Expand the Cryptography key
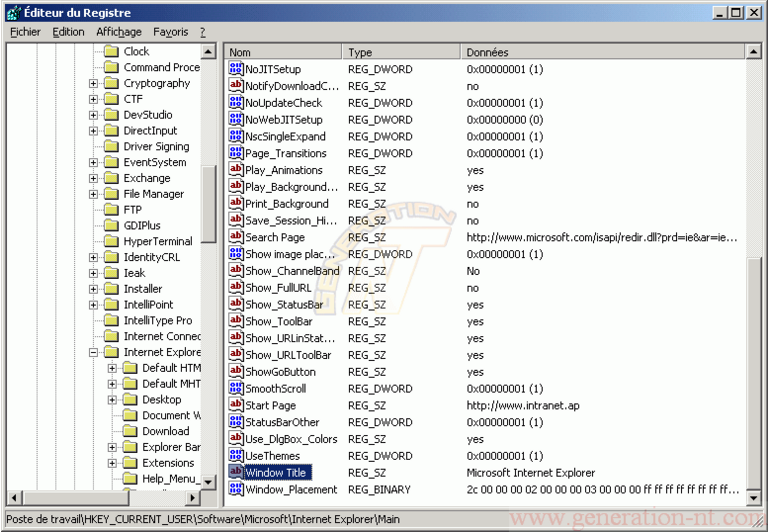 93,83
